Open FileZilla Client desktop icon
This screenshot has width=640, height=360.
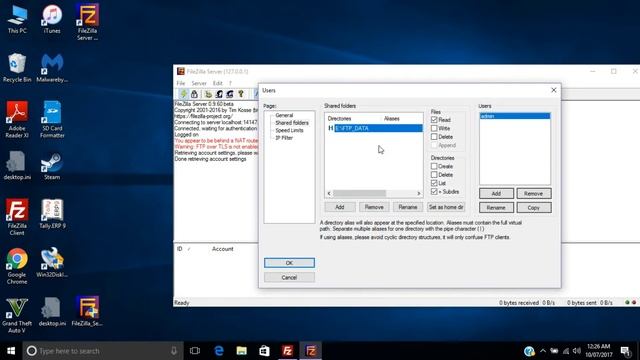coord(17,217)
